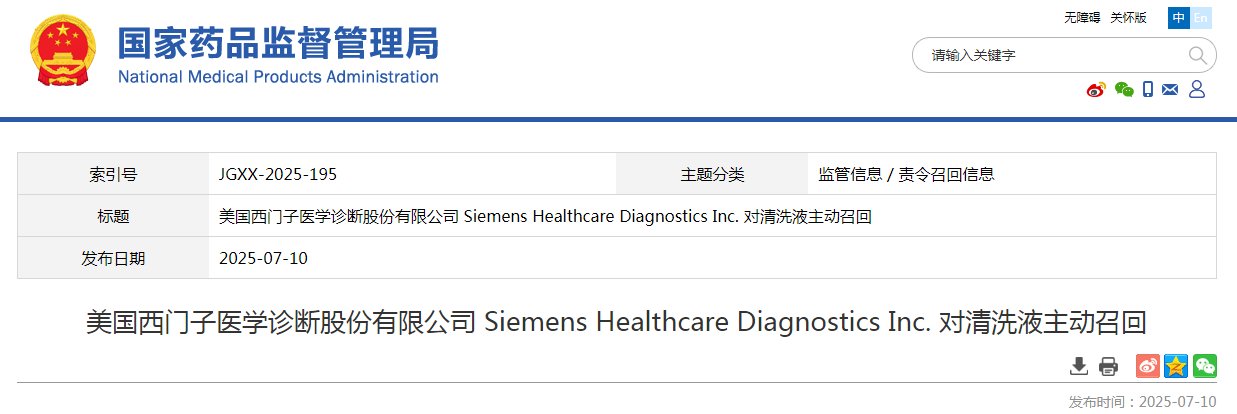The height and width of the screenshot is (414, 1237).
Task: Click the 监管信息 / 责令召回信息 category
Action: tap(906, 174)
